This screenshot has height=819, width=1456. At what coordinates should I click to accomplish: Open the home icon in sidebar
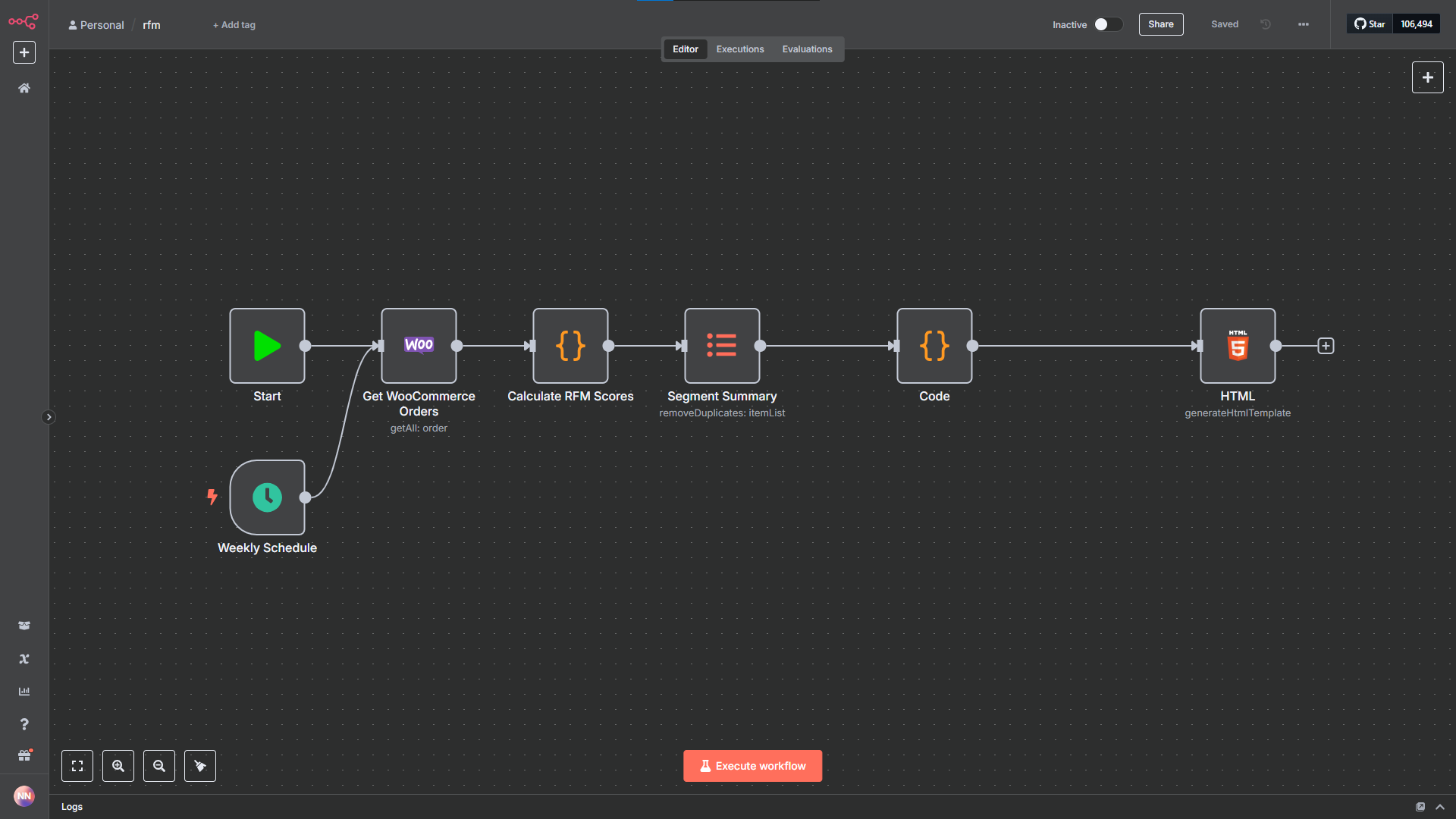(24, 88)
